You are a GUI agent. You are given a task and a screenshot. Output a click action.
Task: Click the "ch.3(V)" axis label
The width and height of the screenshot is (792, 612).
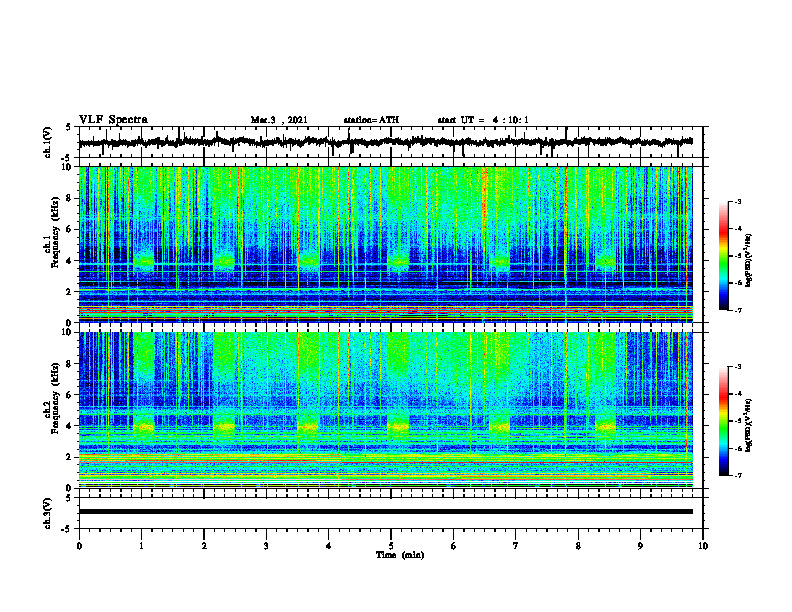point(48,513)
